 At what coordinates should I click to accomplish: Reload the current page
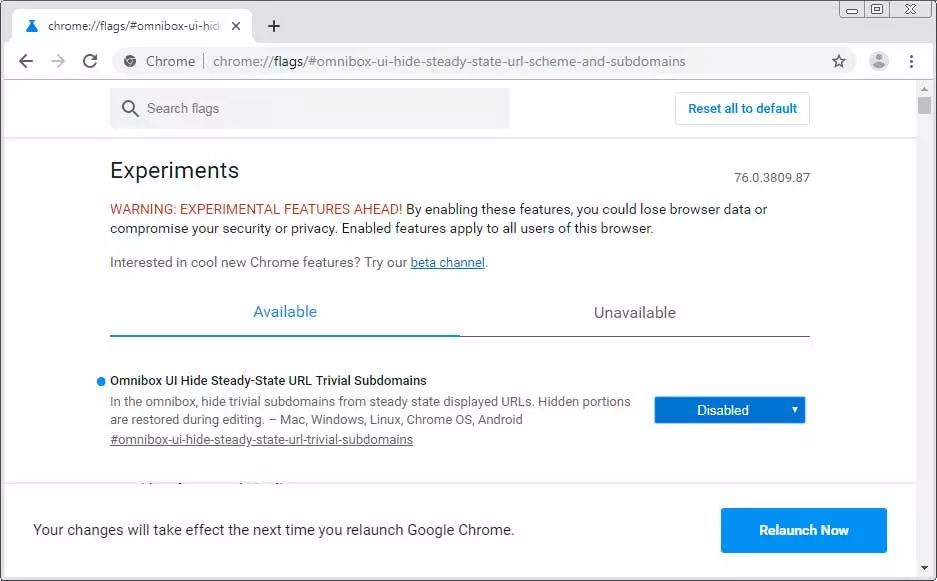click(90, 61)
